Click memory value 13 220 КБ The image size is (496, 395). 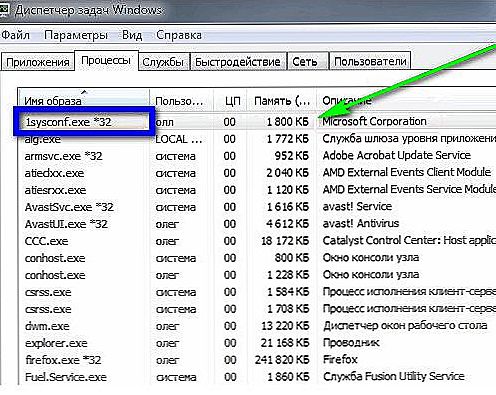click(285, 326)
